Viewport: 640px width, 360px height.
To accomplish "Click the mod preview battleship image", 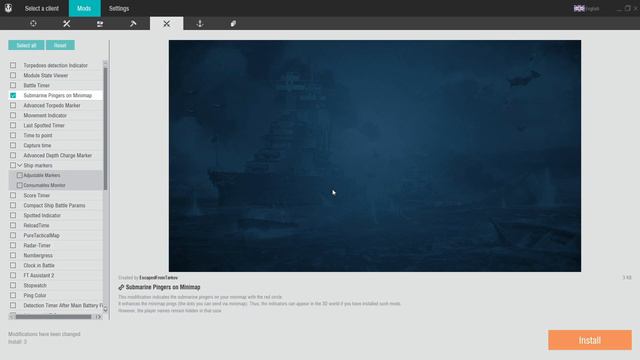I will (375, 156).
